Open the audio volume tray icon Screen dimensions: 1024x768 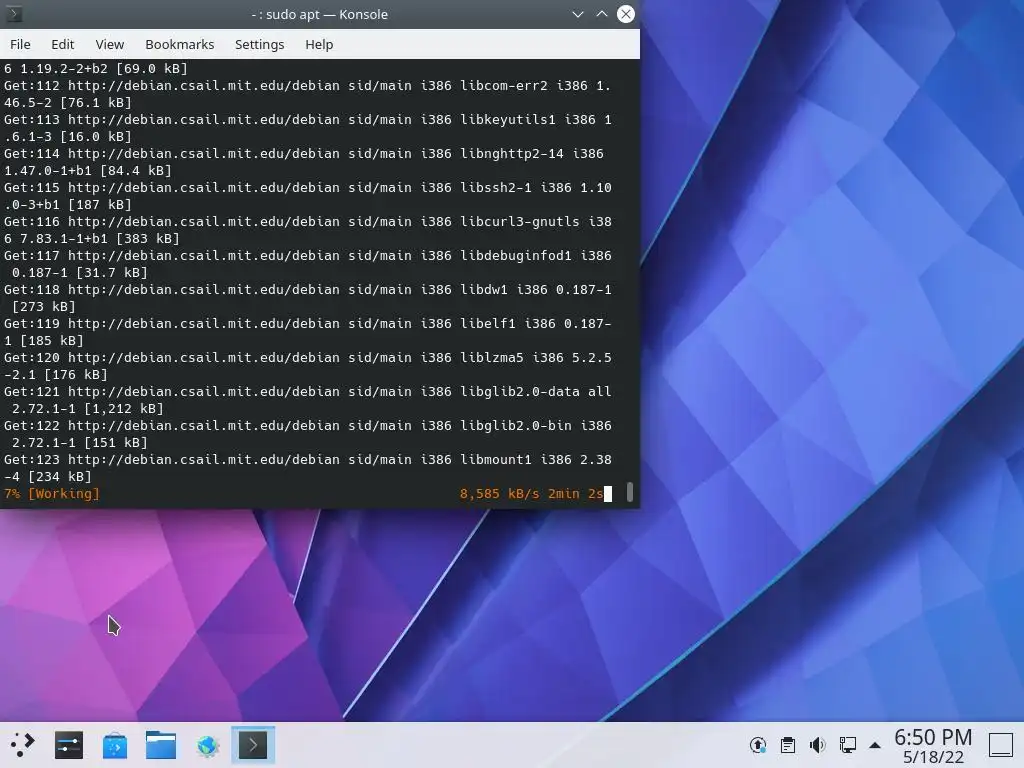coord(817,745)
